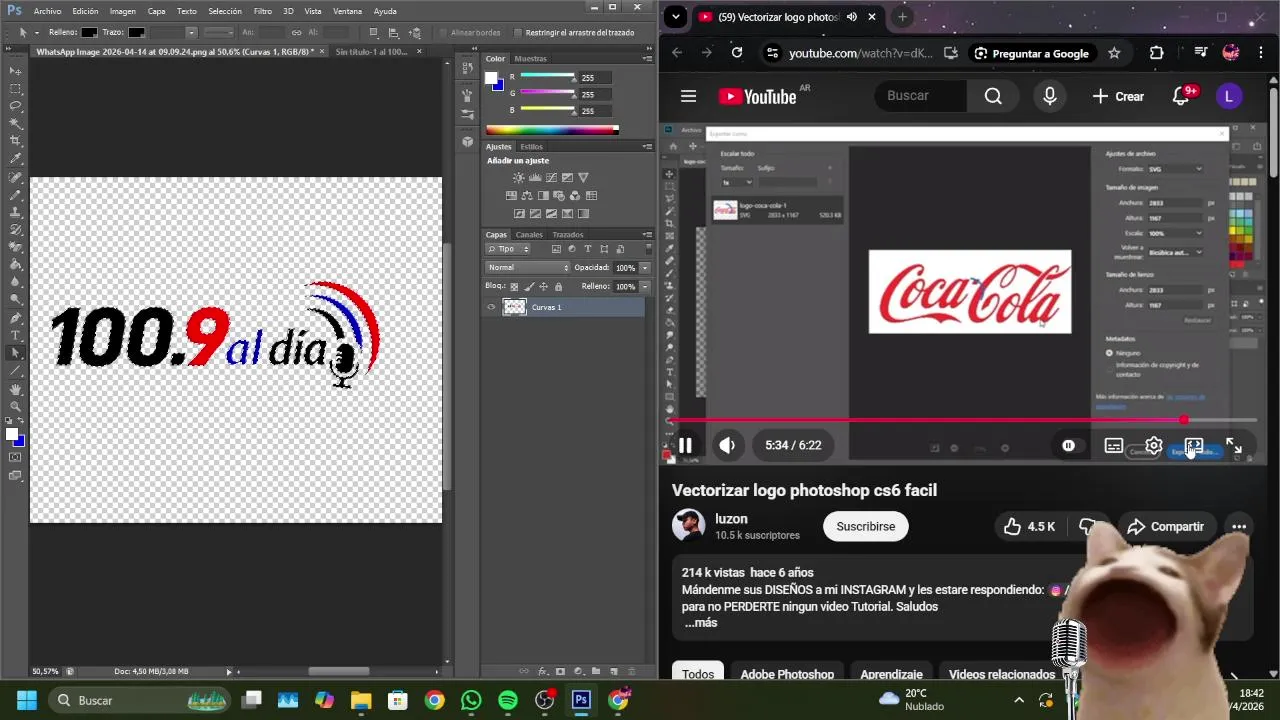Viewport: 1280px width, 720px height.
Task: Select the Eyedropper tool
Action: click(14, 157)
